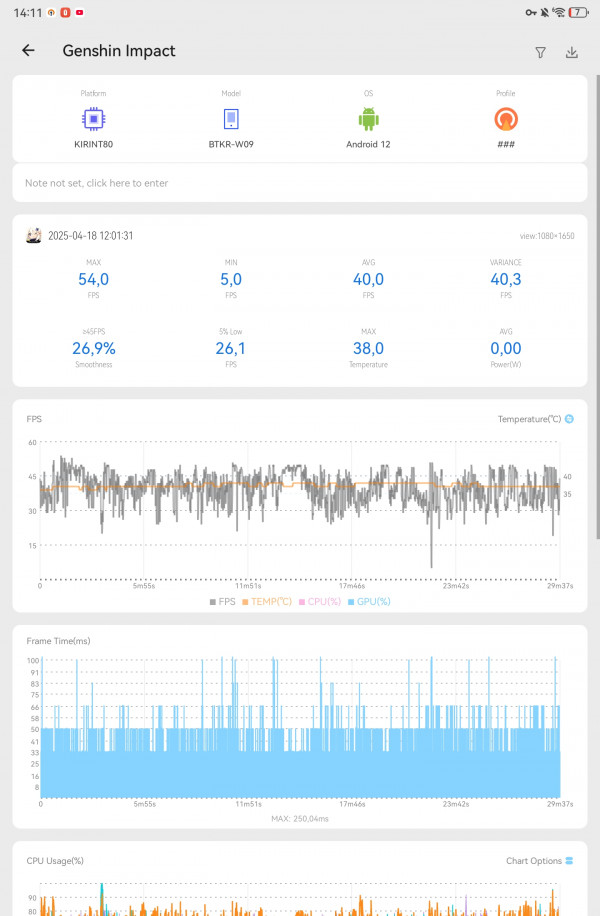Image resolution: width=600 pixels, height=916 pixels.
Task: Click the note field to enter a note
Action: coord(300,183)
